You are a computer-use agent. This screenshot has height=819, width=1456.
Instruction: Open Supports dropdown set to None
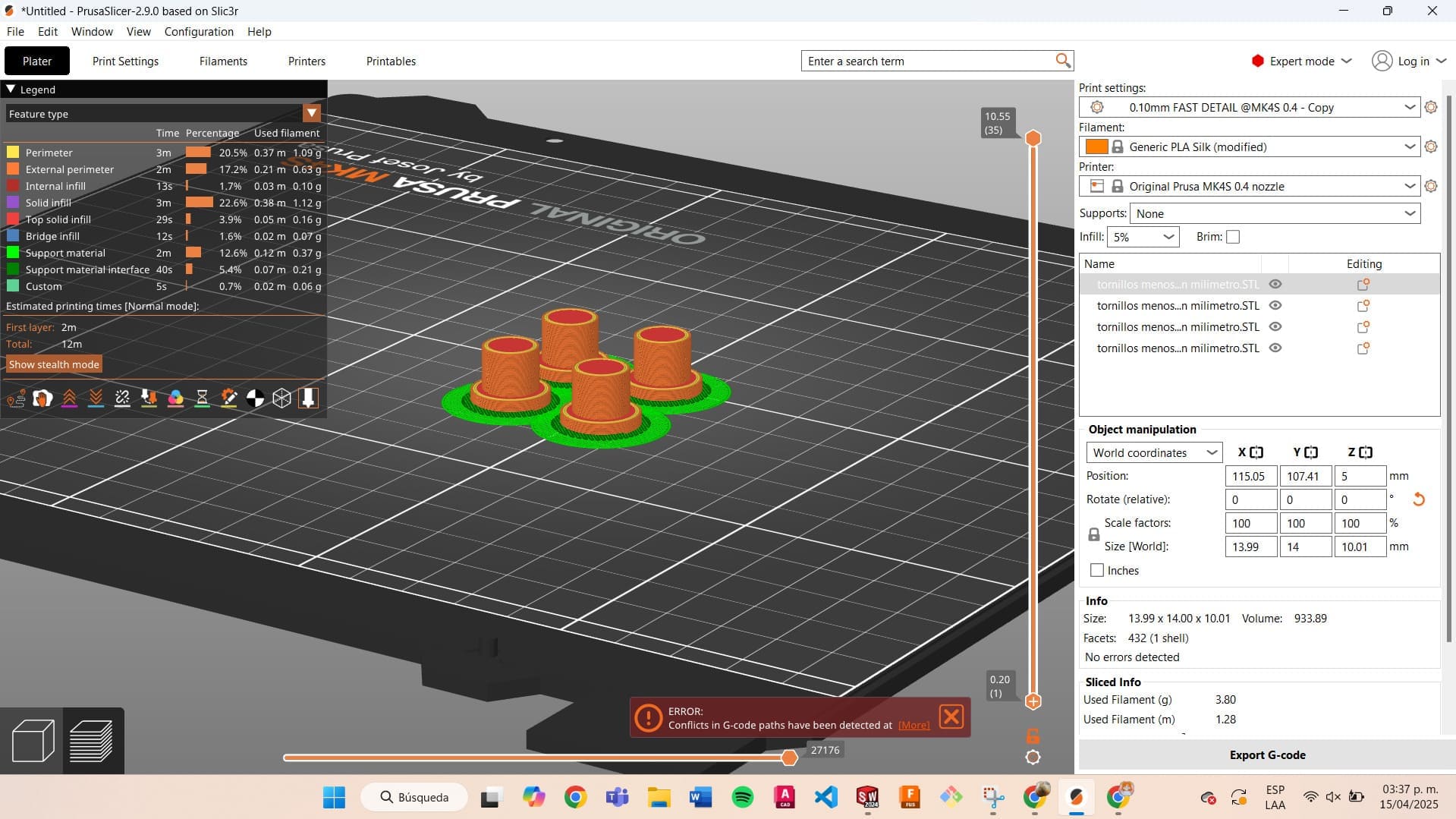click(x=1275, y=213)
